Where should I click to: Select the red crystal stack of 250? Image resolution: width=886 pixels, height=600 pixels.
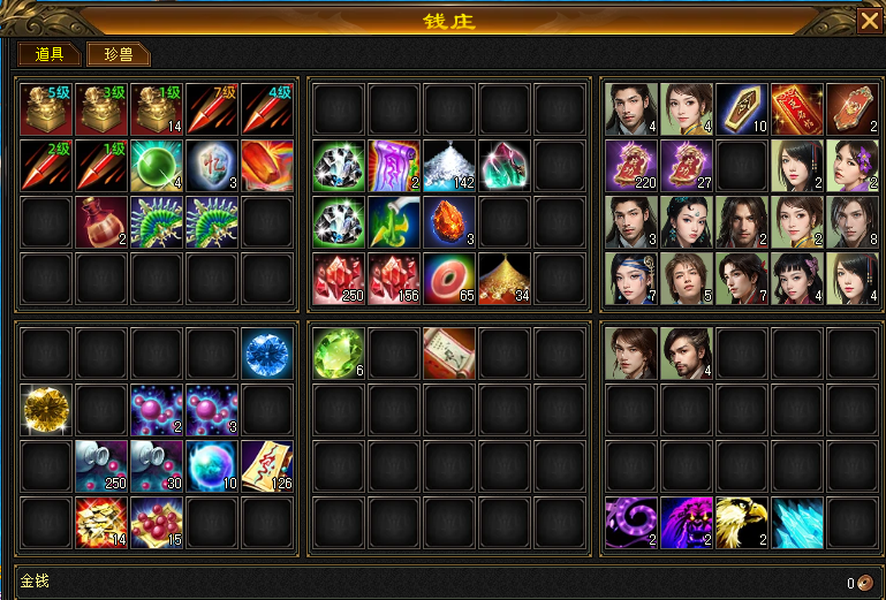pos(338,279)
